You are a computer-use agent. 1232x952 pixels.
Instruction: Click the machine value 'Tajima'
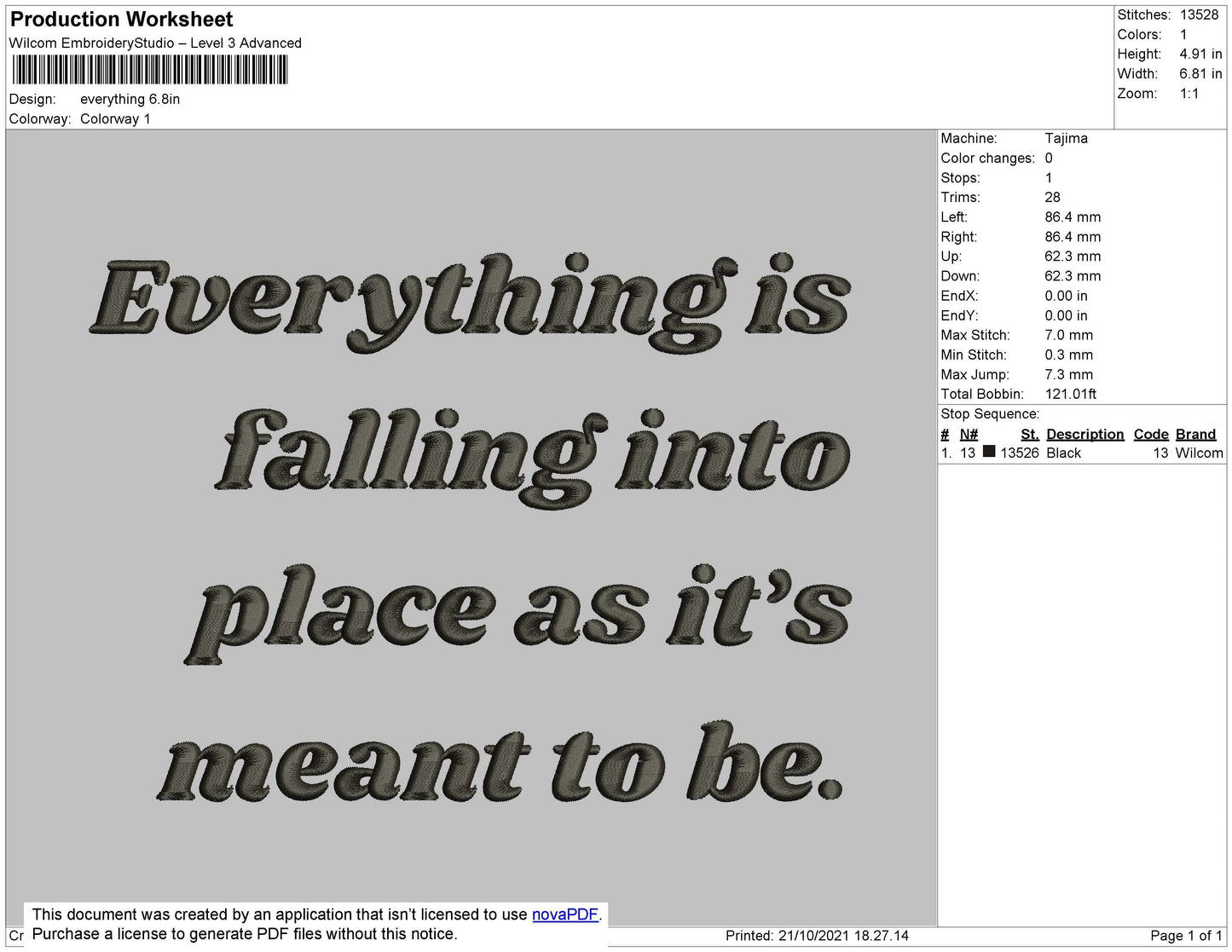pyautogui.click(x=1067, y=138)
